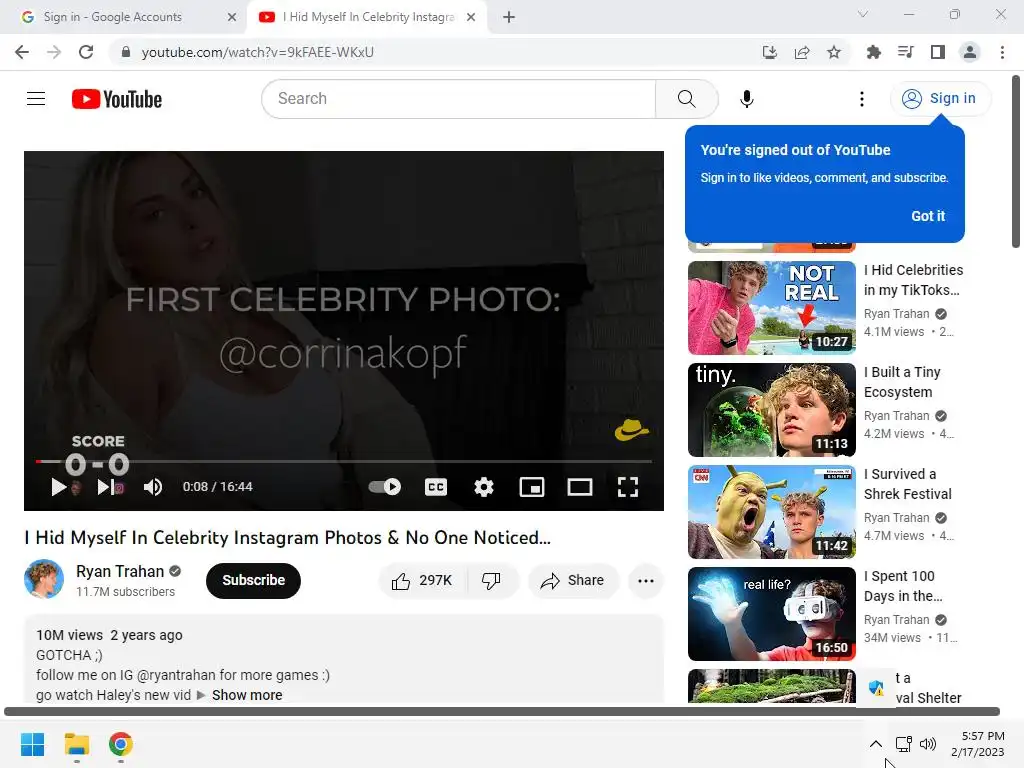Image resolution: width=1024 pixels, height=768 pixels.
Task: Open player settings gear
Action: 484,487
